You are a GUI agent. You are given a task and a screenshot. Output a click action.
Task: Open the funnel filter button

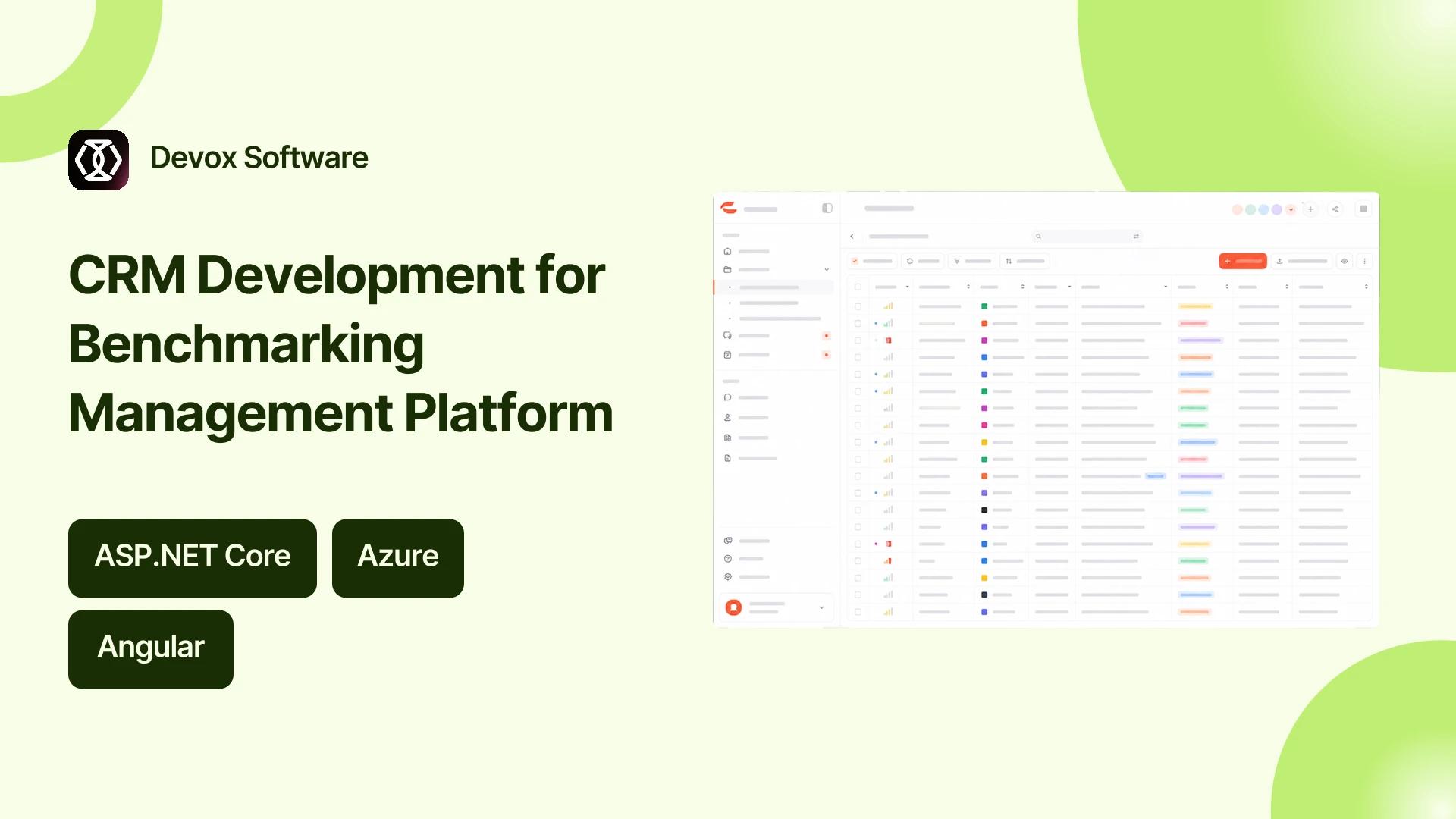[x=972, y=261]
